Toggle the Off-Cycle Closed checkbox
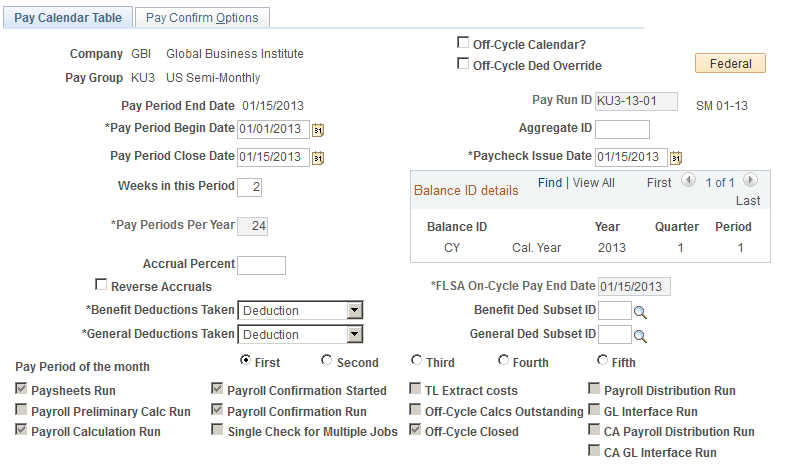791x467 pixels. click(415, 430)
